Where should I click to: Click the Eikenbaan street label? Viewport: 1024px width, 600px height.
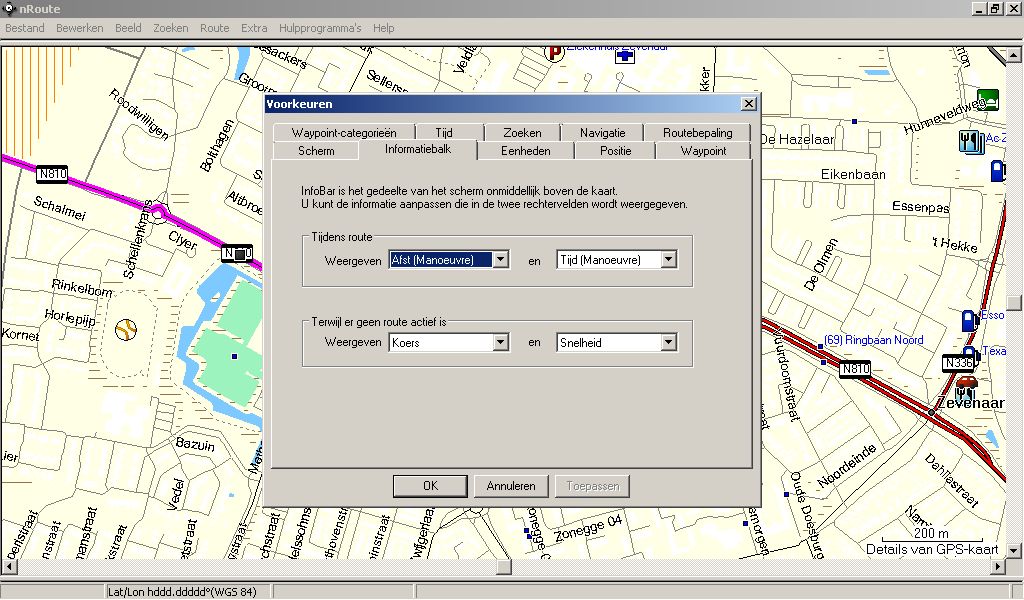click(x=853, y=174)
